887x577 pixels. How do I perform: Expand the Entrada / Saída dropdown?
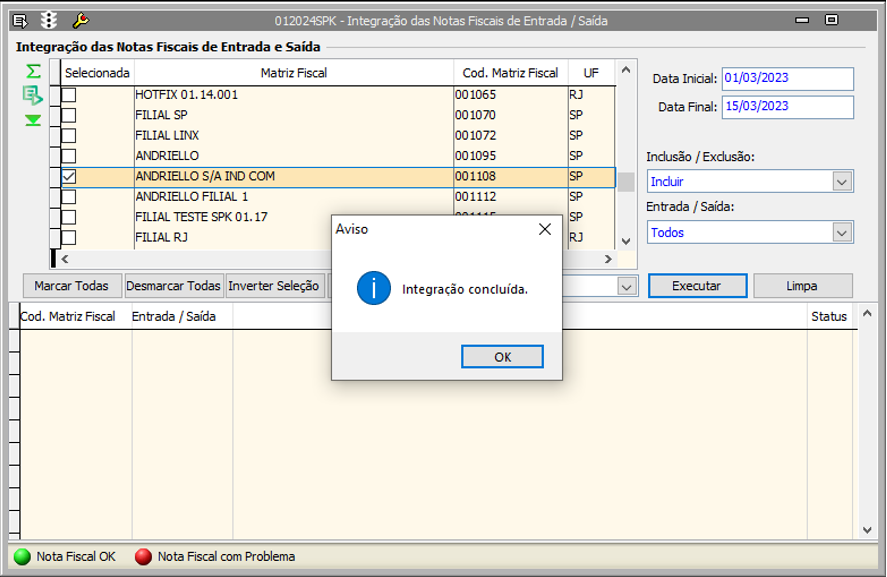tap(842, 232)
